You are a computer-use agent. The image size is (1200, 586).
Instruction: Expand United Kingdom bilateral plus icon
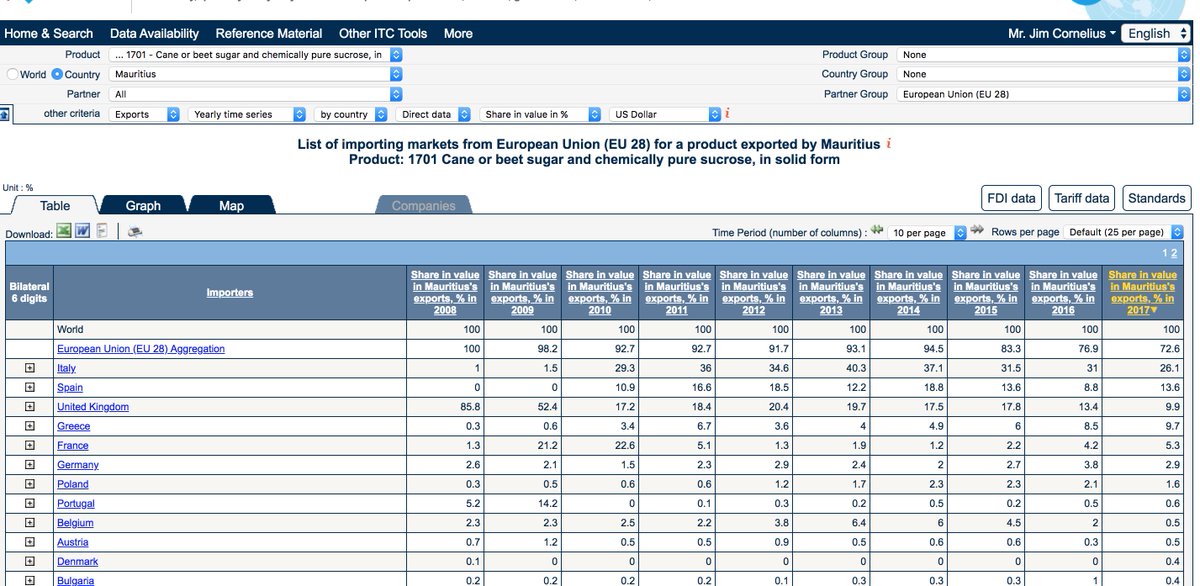click(x=29, y=407)
